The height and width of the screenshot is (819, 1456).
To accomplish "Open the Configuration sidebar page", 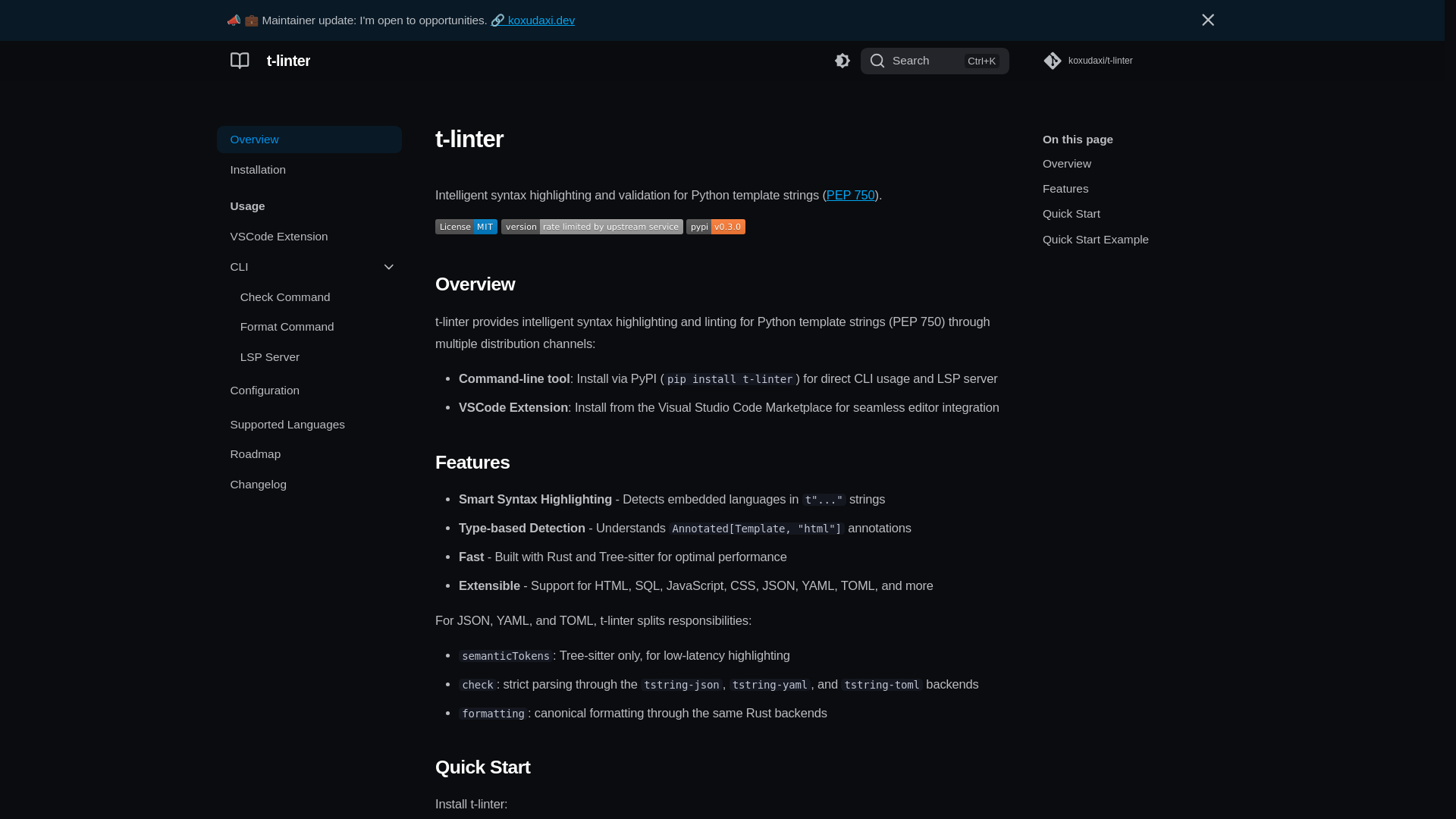I will 309,391.
